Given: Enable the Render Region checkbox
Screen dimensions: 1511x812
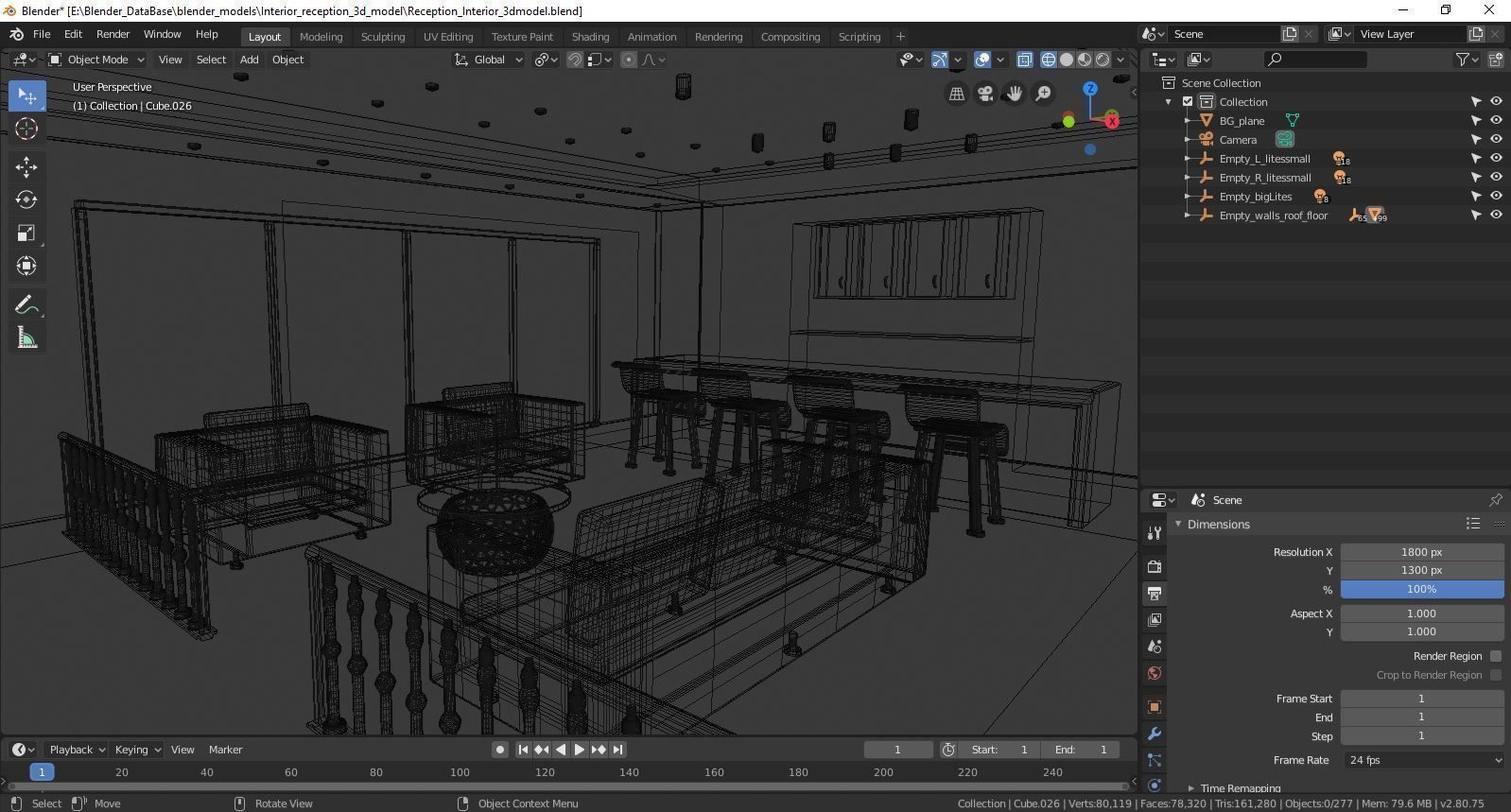Looking at the screenshot, I should [x=1496, y=656].
